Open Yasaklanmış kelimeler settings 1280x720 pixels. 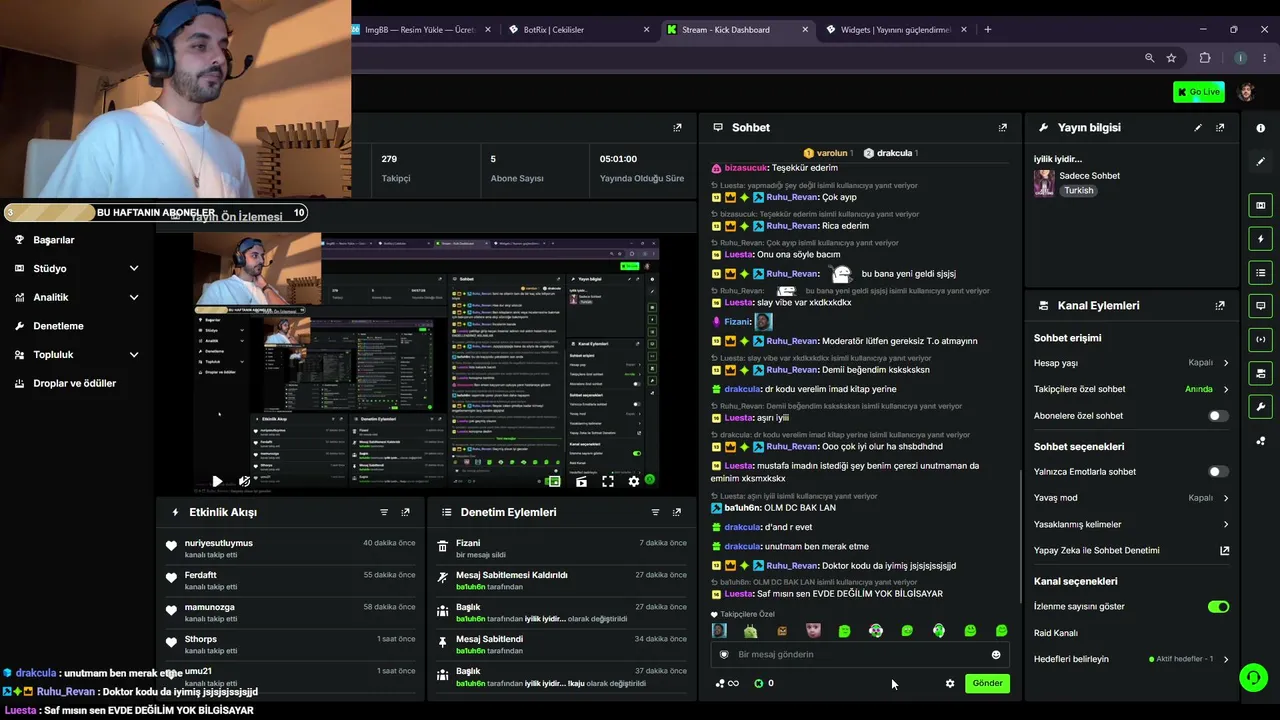click(x=1131, y=524)
